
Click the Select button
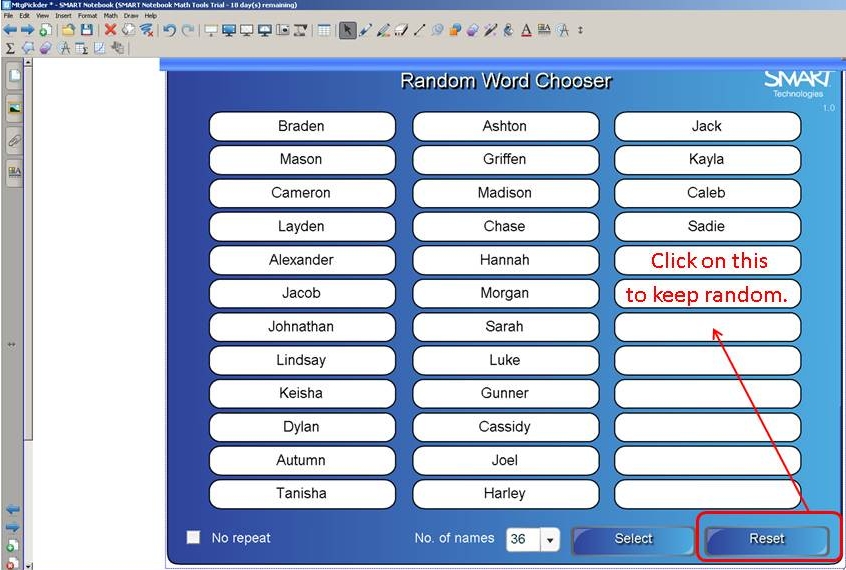point(633,539)
